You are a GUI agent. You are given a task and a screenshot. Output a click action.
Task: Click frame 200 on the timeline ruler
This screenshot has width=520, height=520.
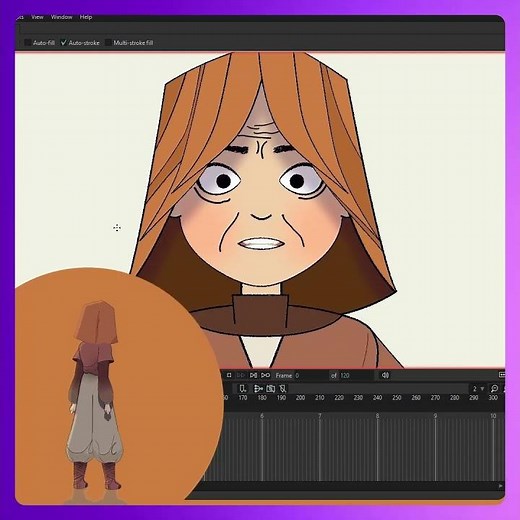pyautogui.click(x=300, y=398)
